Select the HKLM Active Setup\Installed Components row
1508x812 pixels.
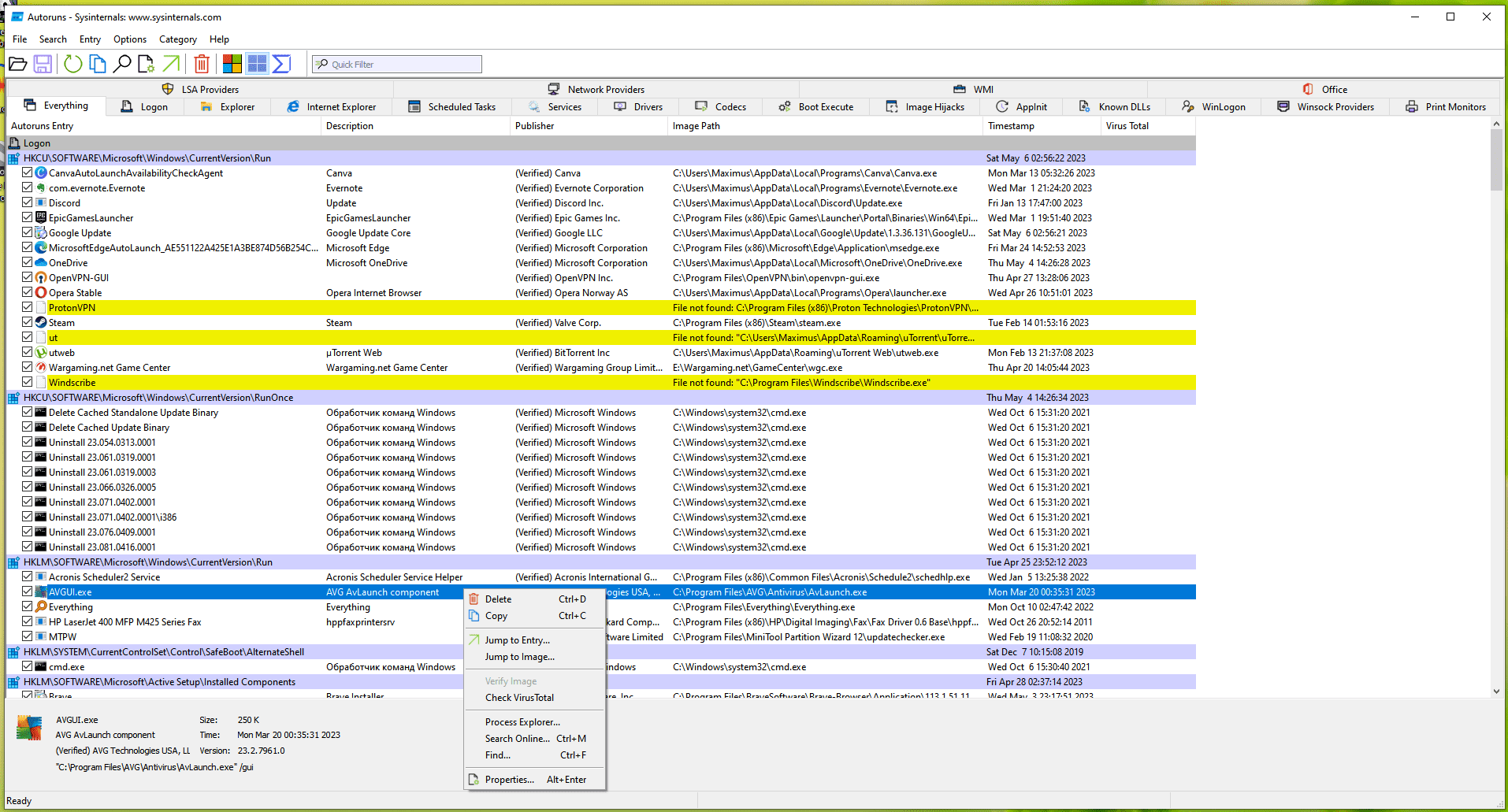tap(602, 682)
